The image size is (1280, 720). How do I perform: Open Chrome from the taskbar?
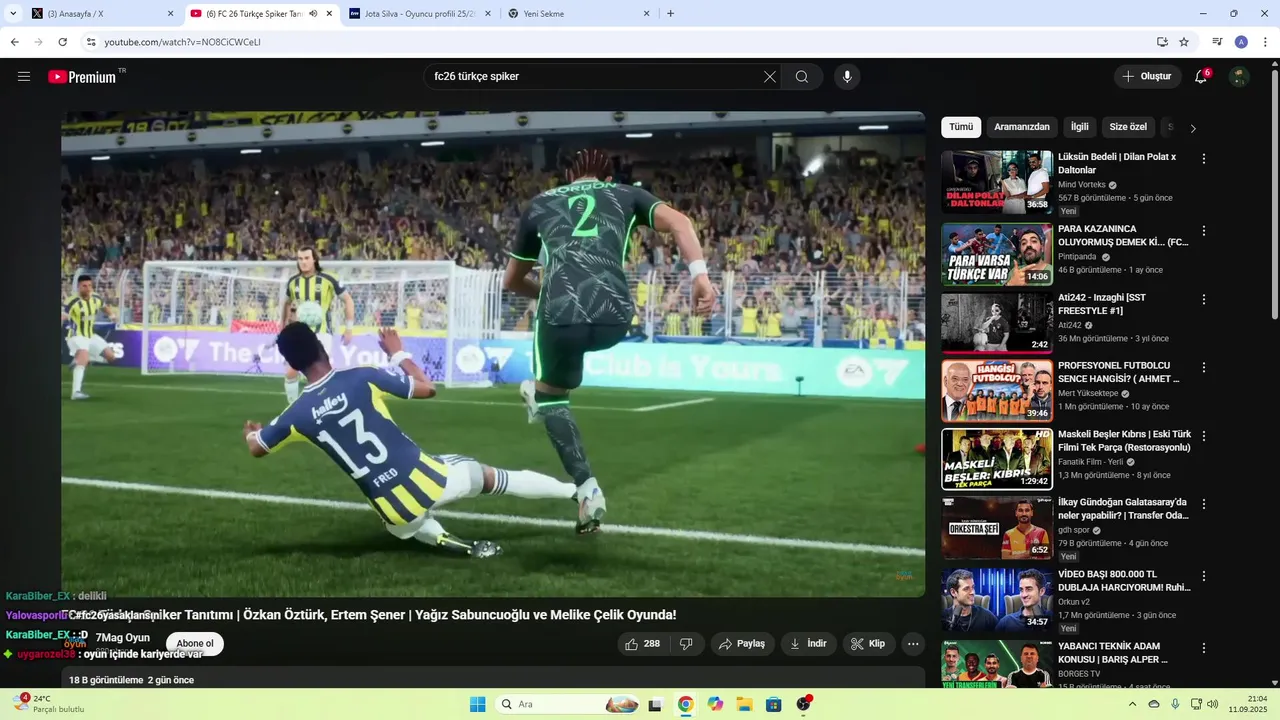pyautogui.click(x=685, y=704)
